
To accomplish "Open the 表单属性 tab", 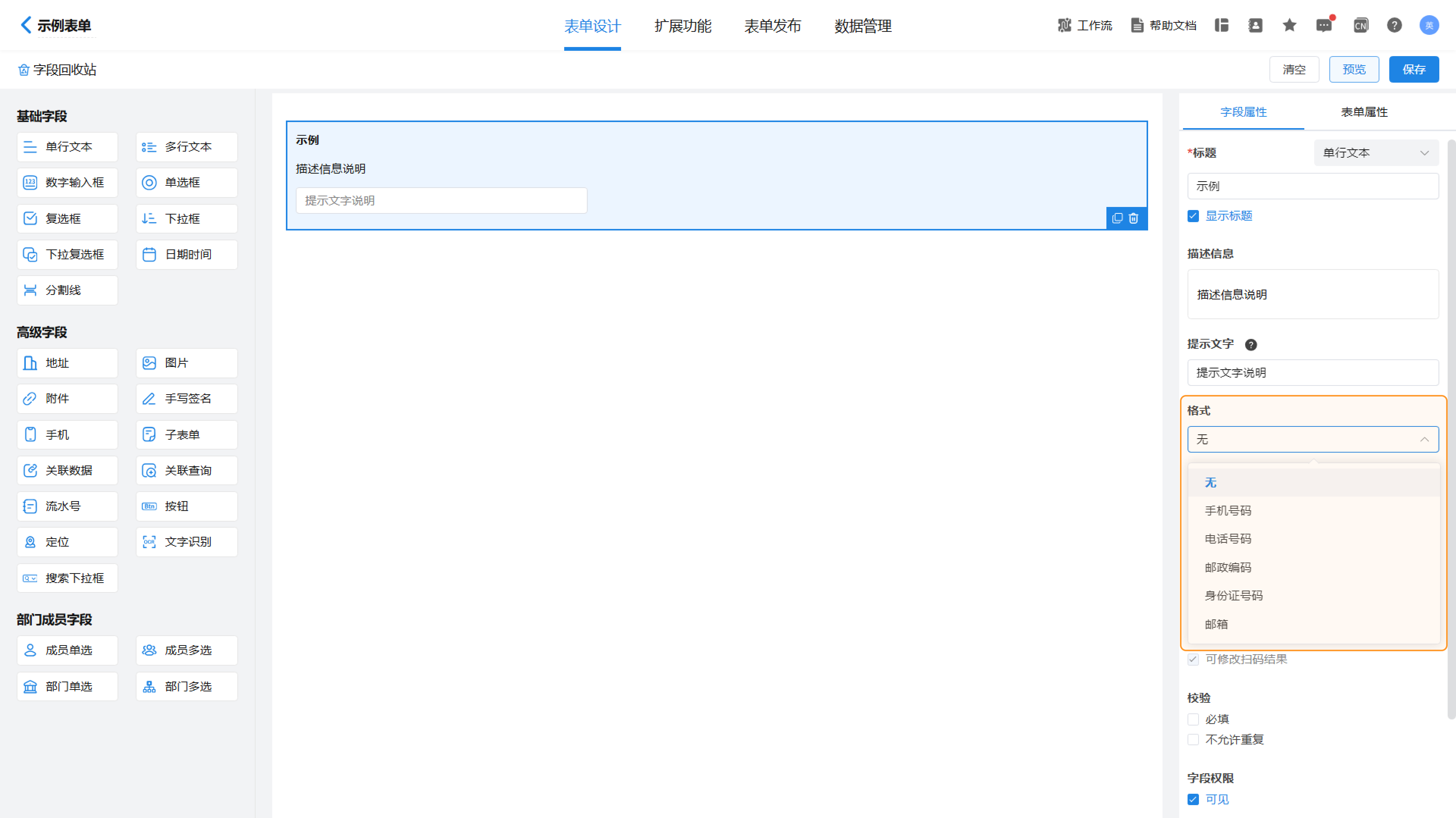I will pyautogui.click(x=1364, y=113).
